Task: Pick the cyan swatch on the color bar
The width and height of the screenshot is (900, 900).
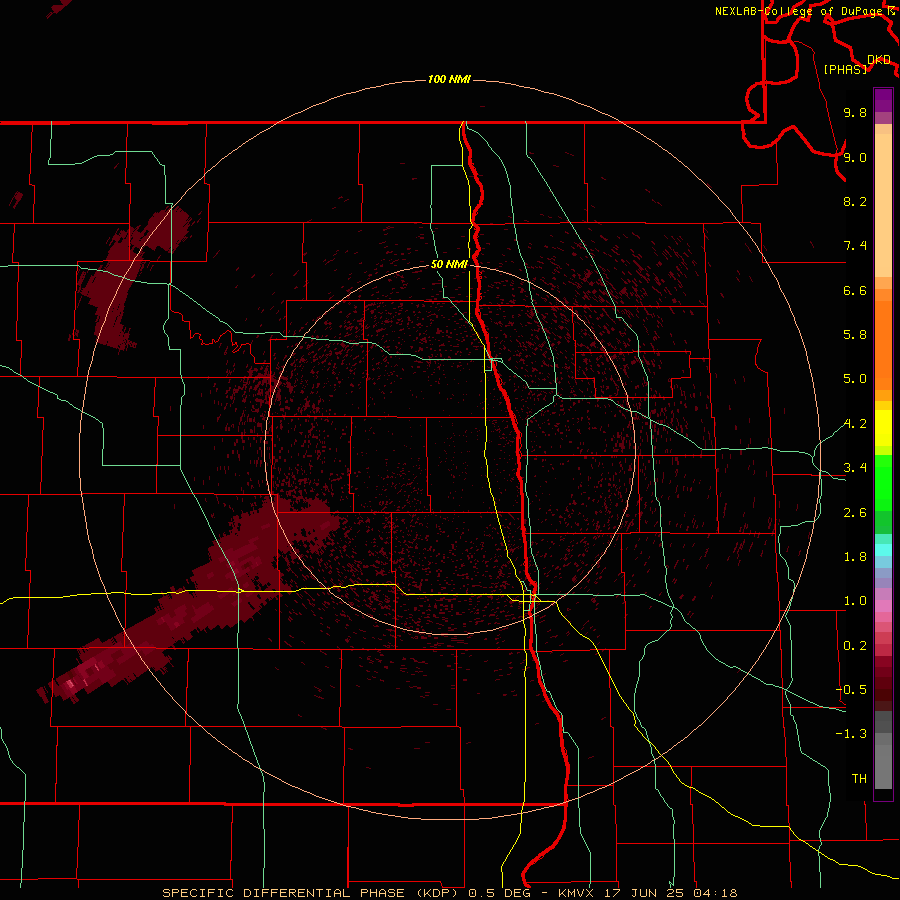Action: click(883, 549)
